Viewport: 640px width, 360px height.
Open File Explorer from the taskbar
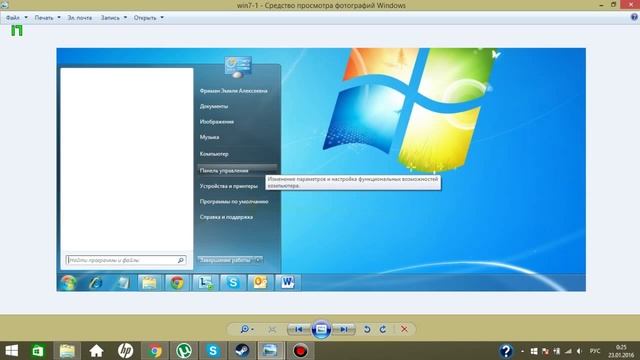[67, 351]
